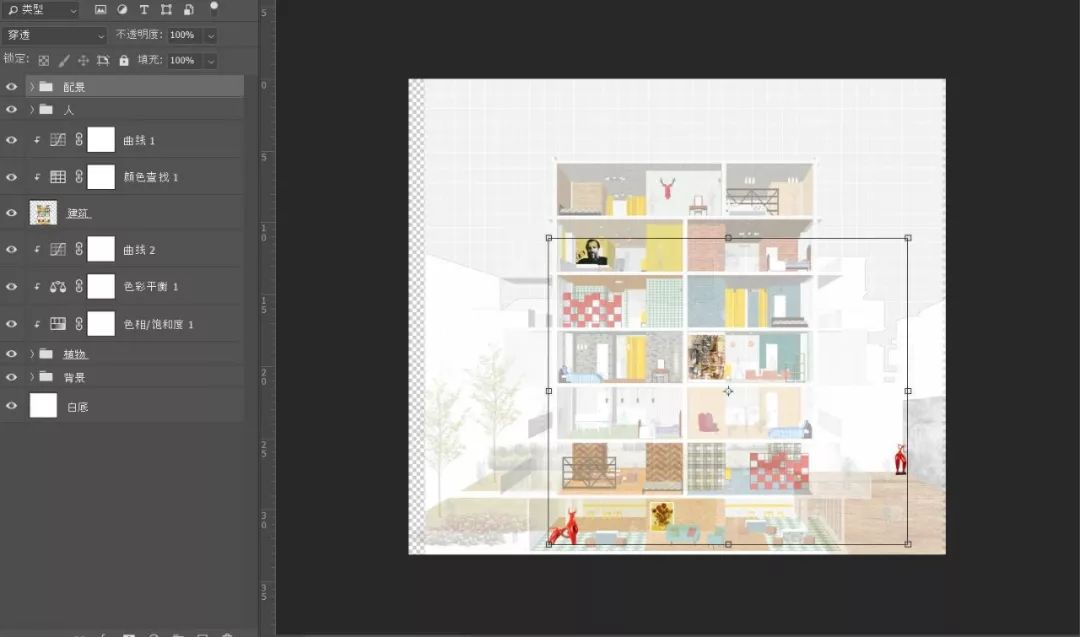
Task: Click mask link icon on 色相/饱和度 1
Action: coord(79,324)
